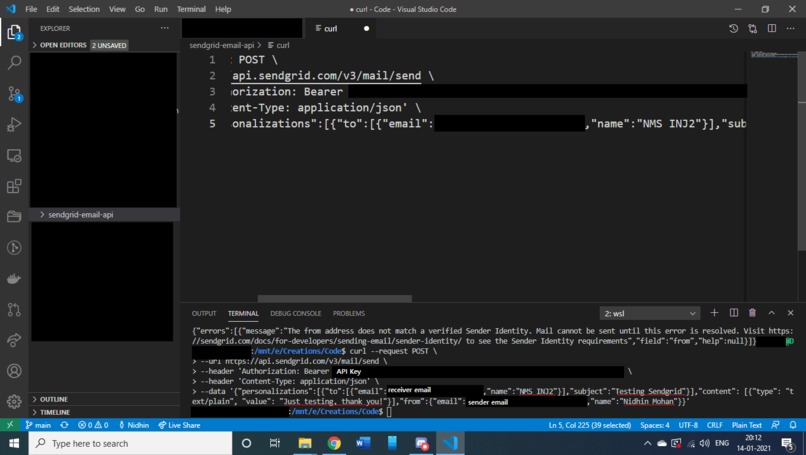Image resolution: width=806 pixels, height=455 pixels.
Task: Open the Selection menu
Action: pyautogui.click(x=84, y=9)
